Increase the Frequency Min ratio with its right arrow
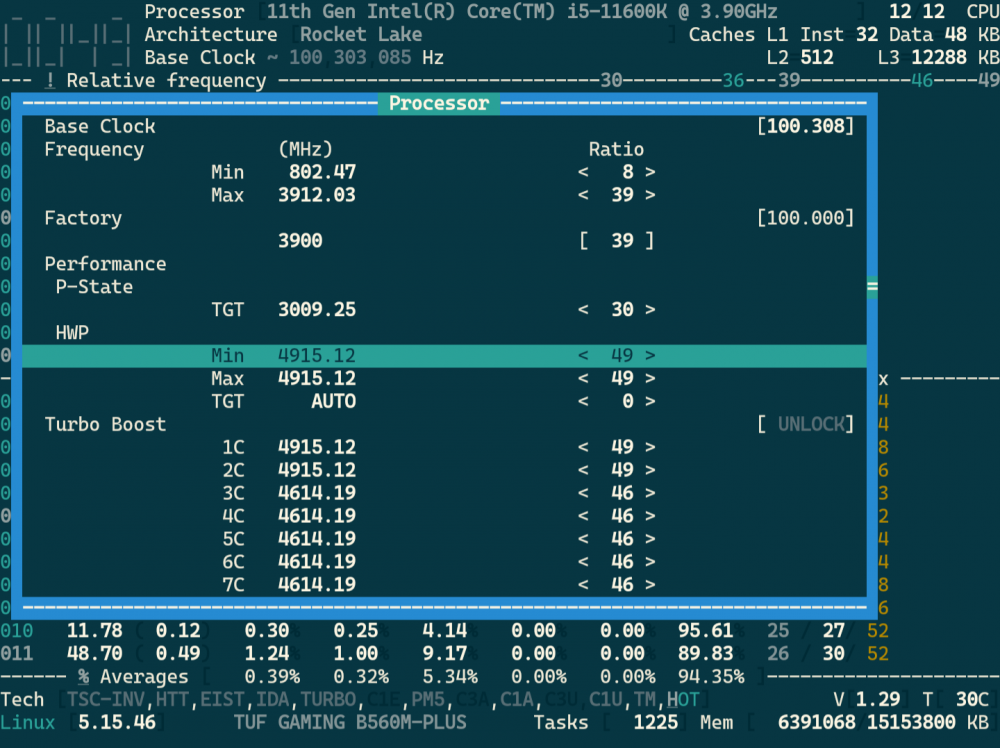 (x=650, y=172)
